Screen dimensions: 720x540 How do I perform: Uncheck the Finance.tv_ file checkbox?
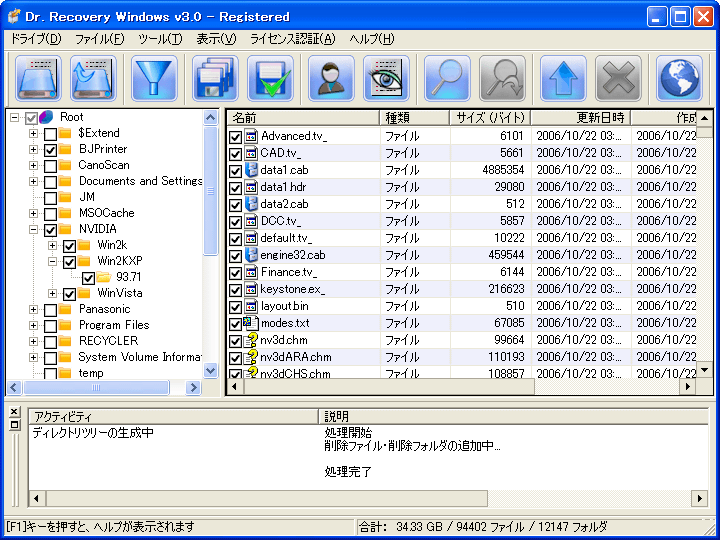236,273
